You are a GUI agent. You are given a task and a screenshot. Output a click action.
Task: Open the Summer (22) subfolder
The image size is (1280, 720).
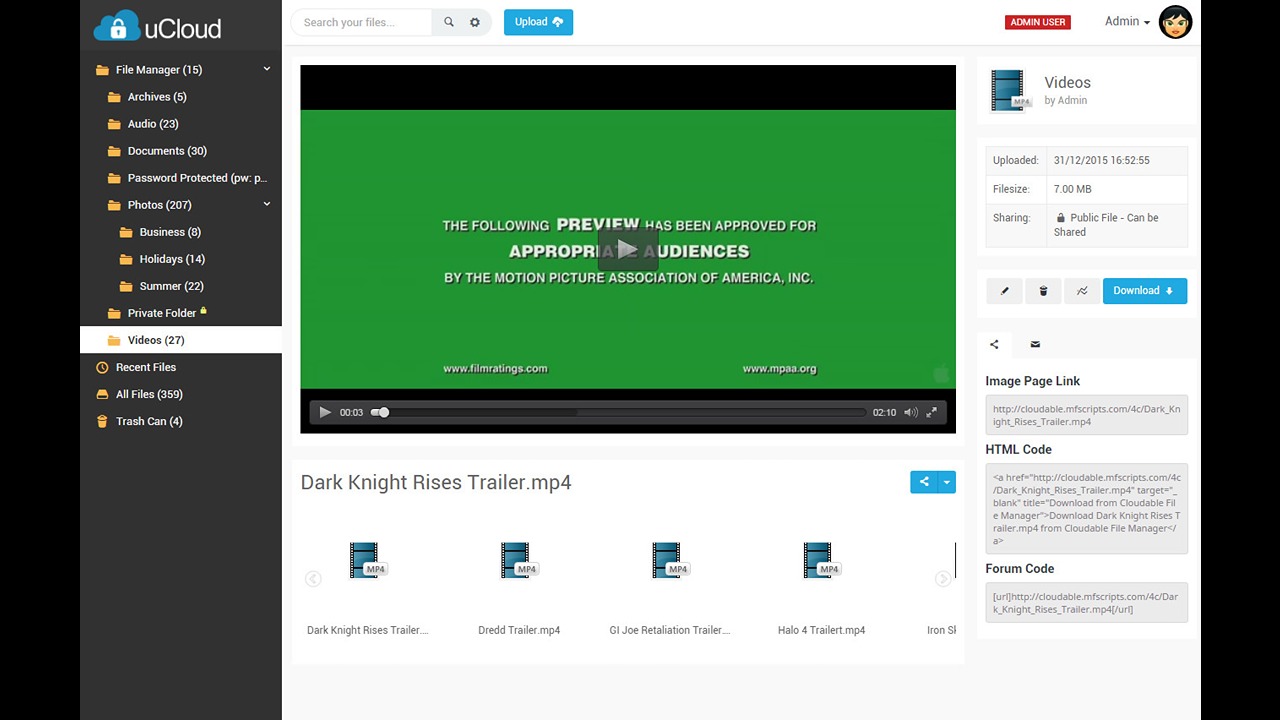tap(171, 286)
